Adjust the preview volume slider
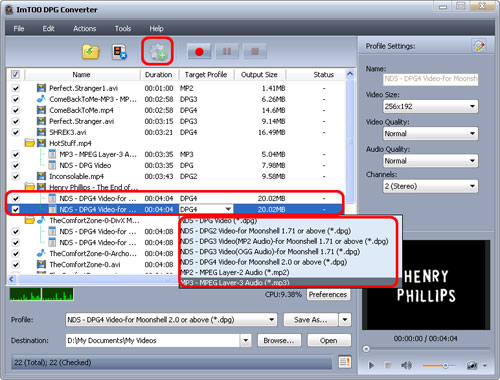This screenshot has width=500, height=380. (x=439, y=366)
